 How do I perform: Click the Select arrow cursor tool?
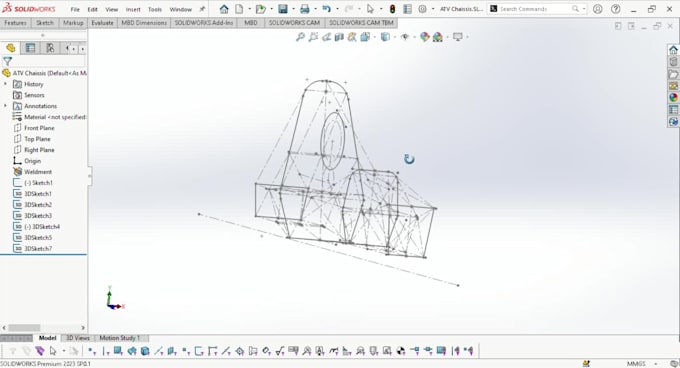(370, 9)
